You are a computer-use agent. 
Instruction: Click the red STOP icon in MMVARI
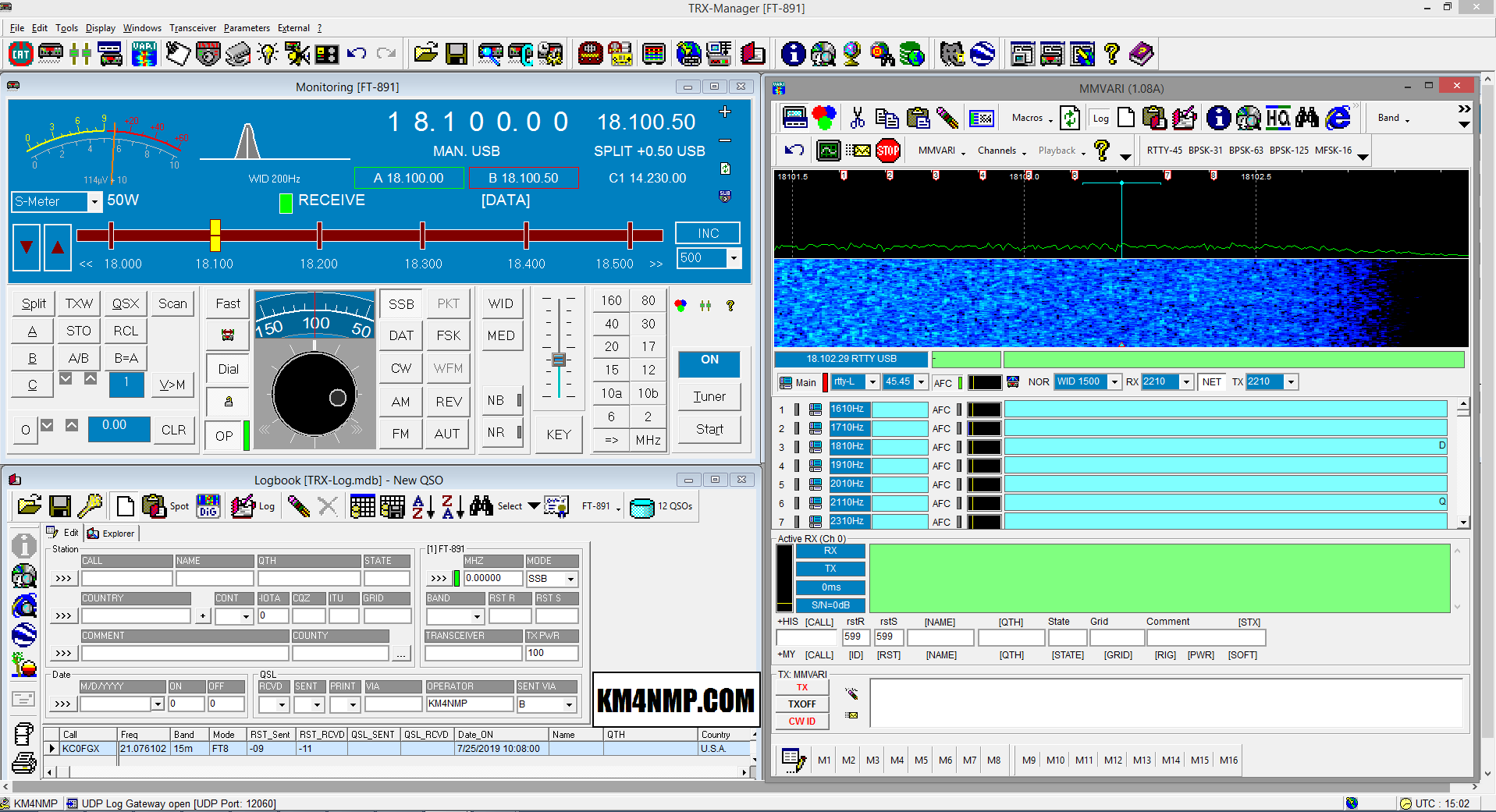click(887, 151)
